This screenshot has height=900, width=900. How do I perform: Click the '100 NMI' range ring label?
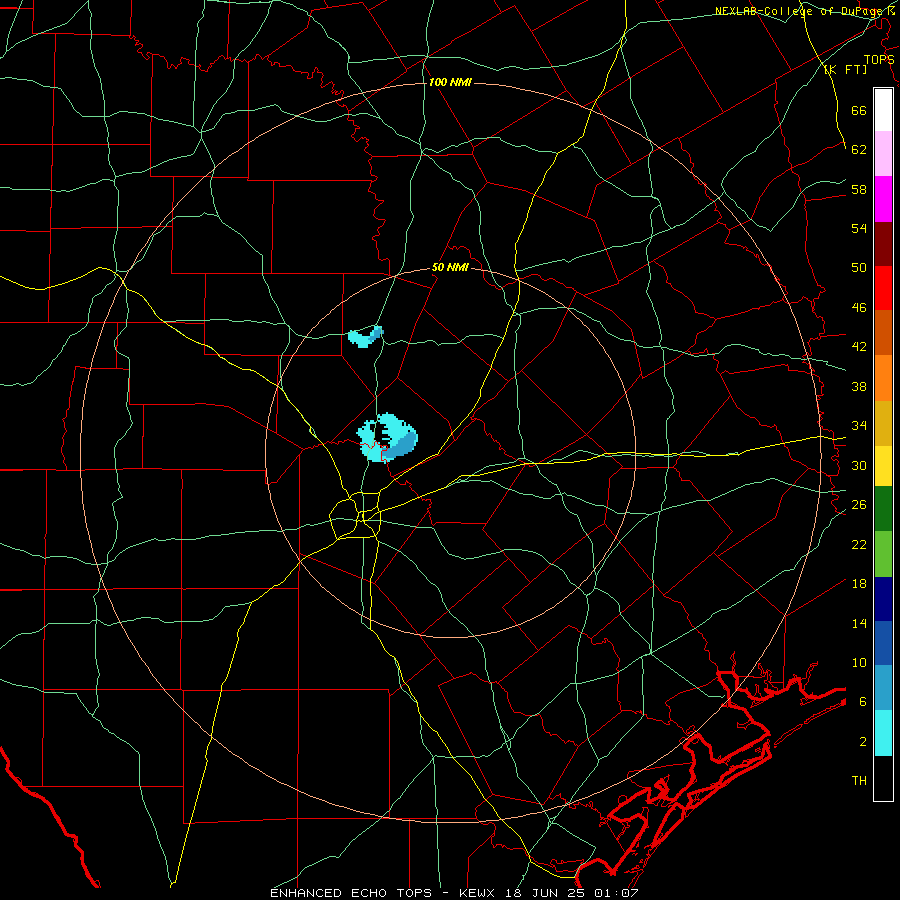tap(450, 82)
